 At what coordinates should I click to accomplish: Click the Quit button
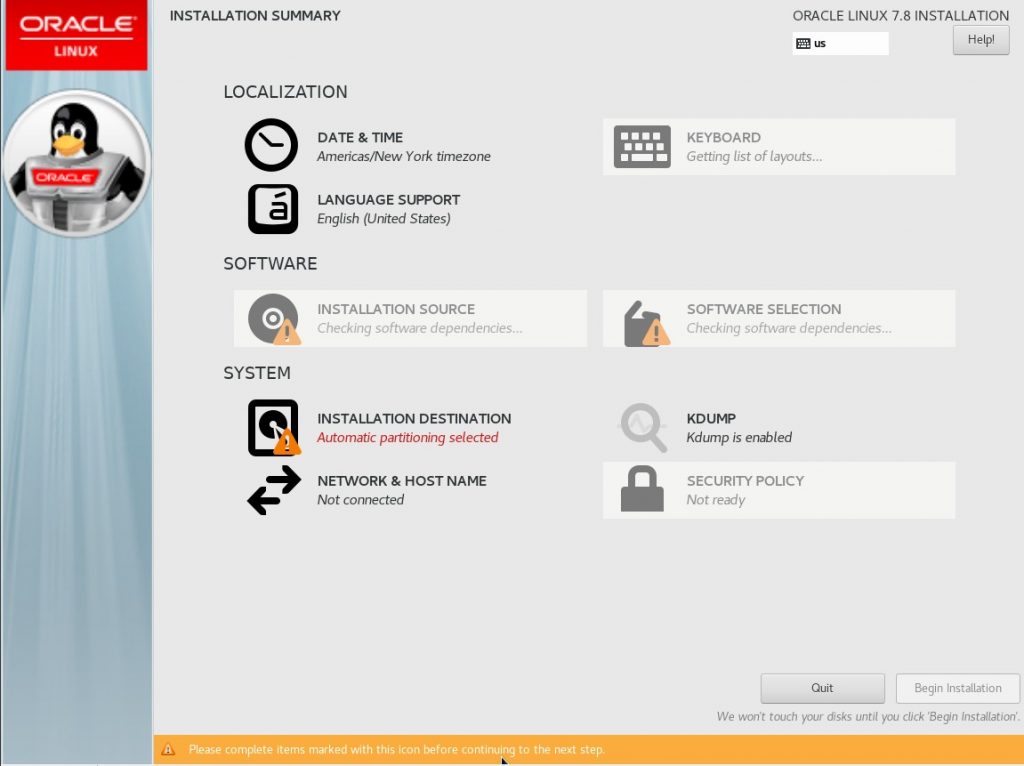pos(822,688)
